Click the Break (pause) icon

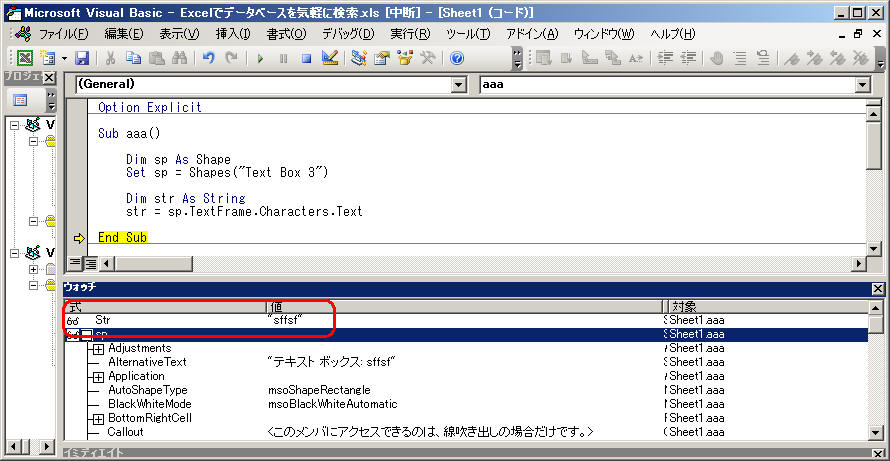click(283, 58)
